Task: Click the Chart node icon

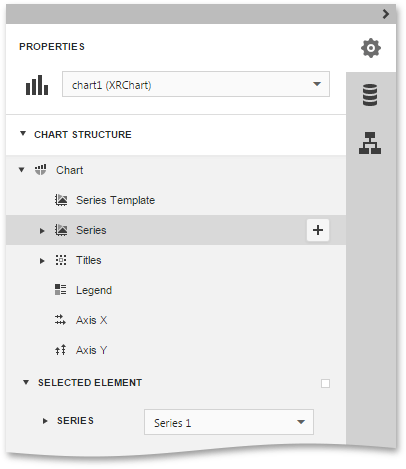Action: (41, 170)
